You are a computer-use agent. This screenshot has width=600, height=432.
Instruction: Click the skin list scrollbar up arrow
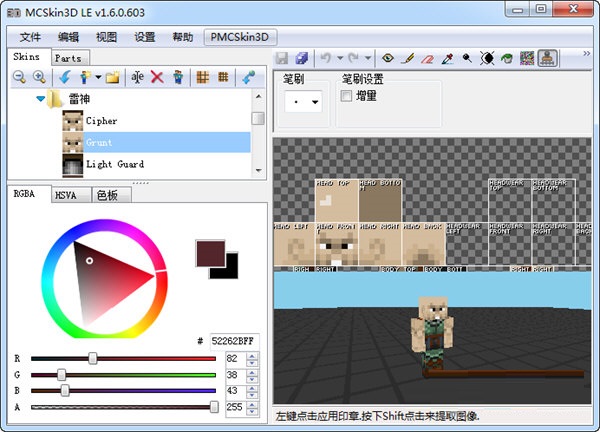click(259, 96)
